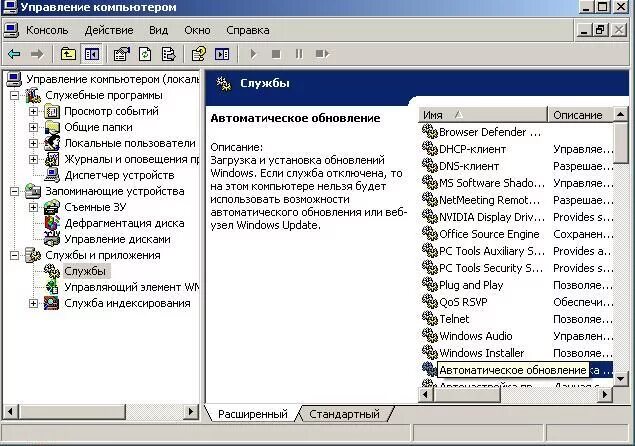Image resolution: width=635 pixels, height=446 pixels.
Task: Click the Локальные пользователи icon
Action: (x=52, y=143)
